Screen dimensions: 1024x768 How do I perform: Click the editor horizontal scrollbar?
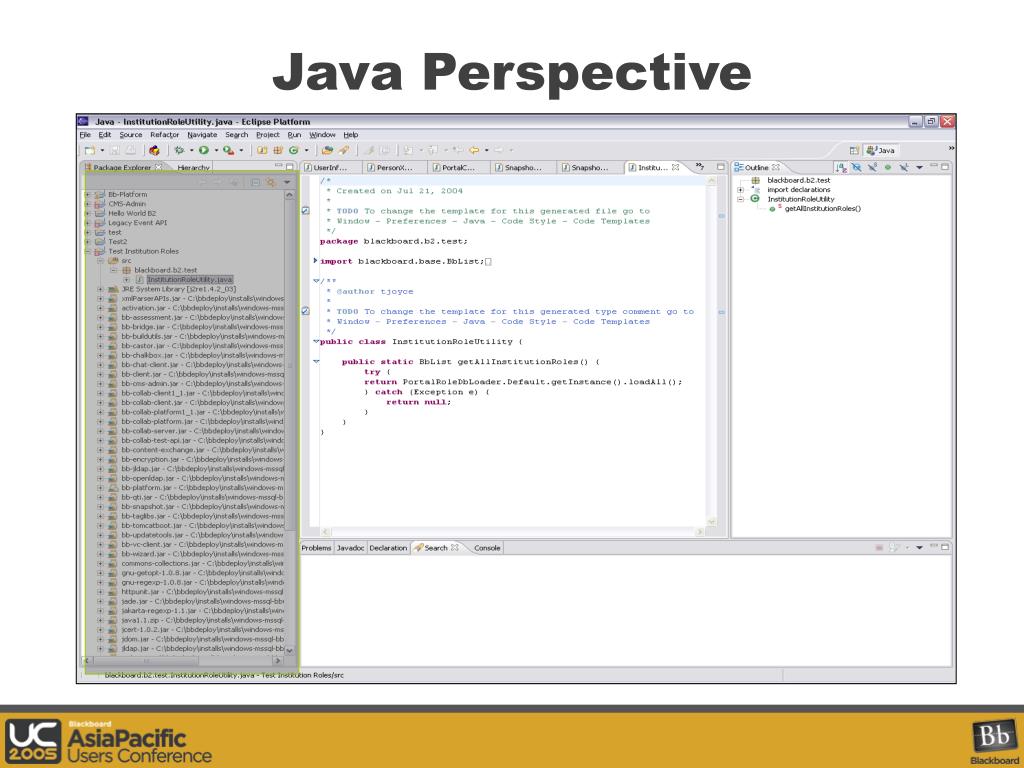click(x=513, y=532)
